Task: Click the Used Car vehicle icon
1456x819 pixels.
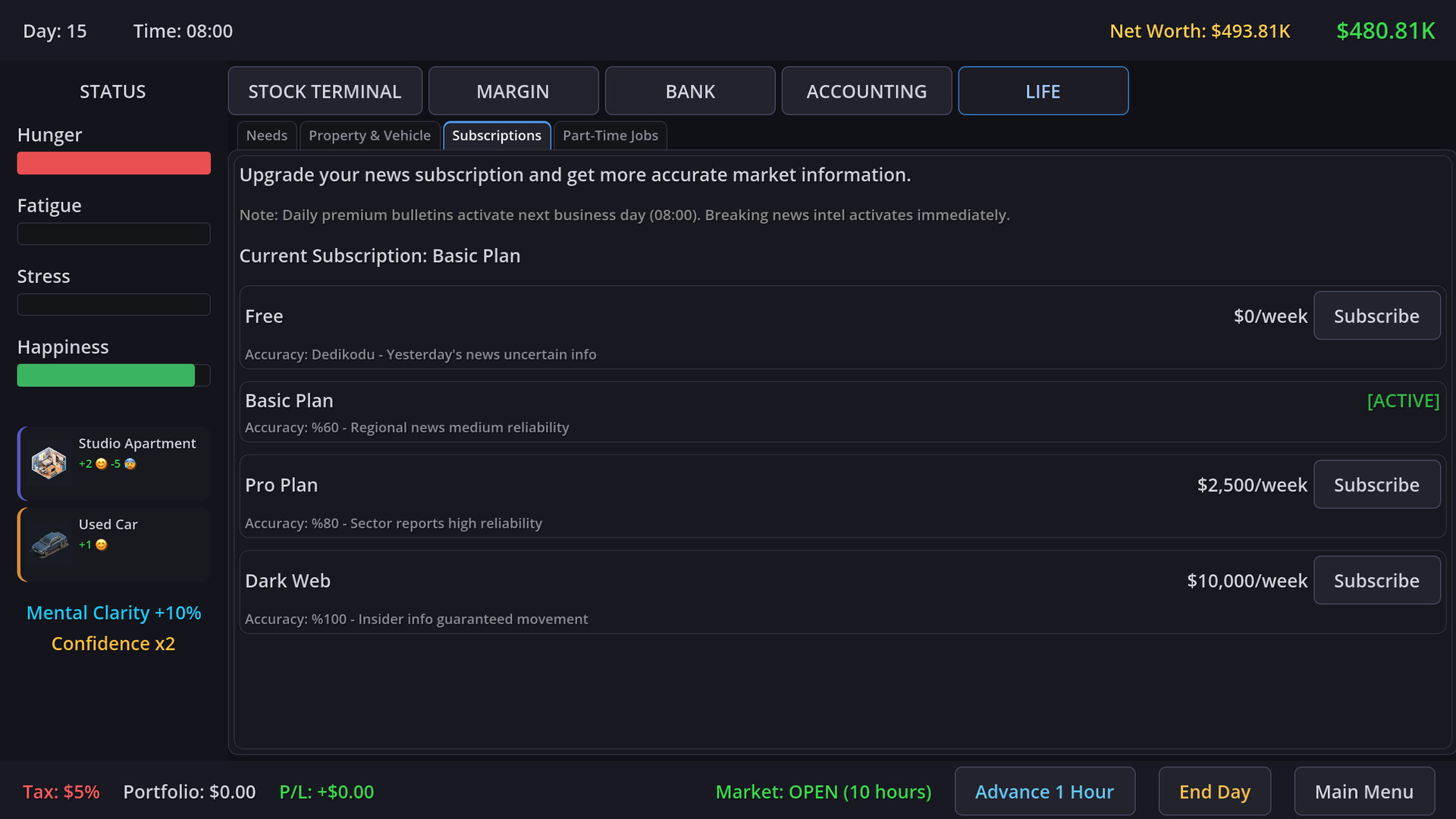Action: [x=50, y=544]
